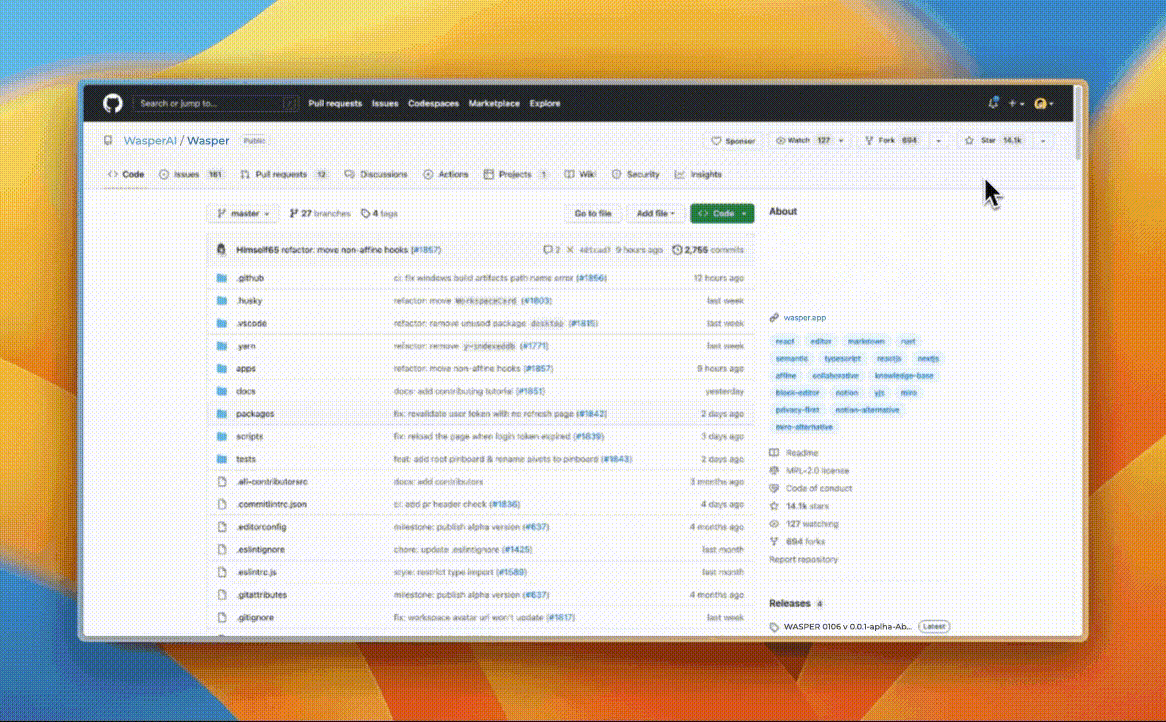View the 4 tags link
Viewport: 1166px width, 722px height.
379,213
